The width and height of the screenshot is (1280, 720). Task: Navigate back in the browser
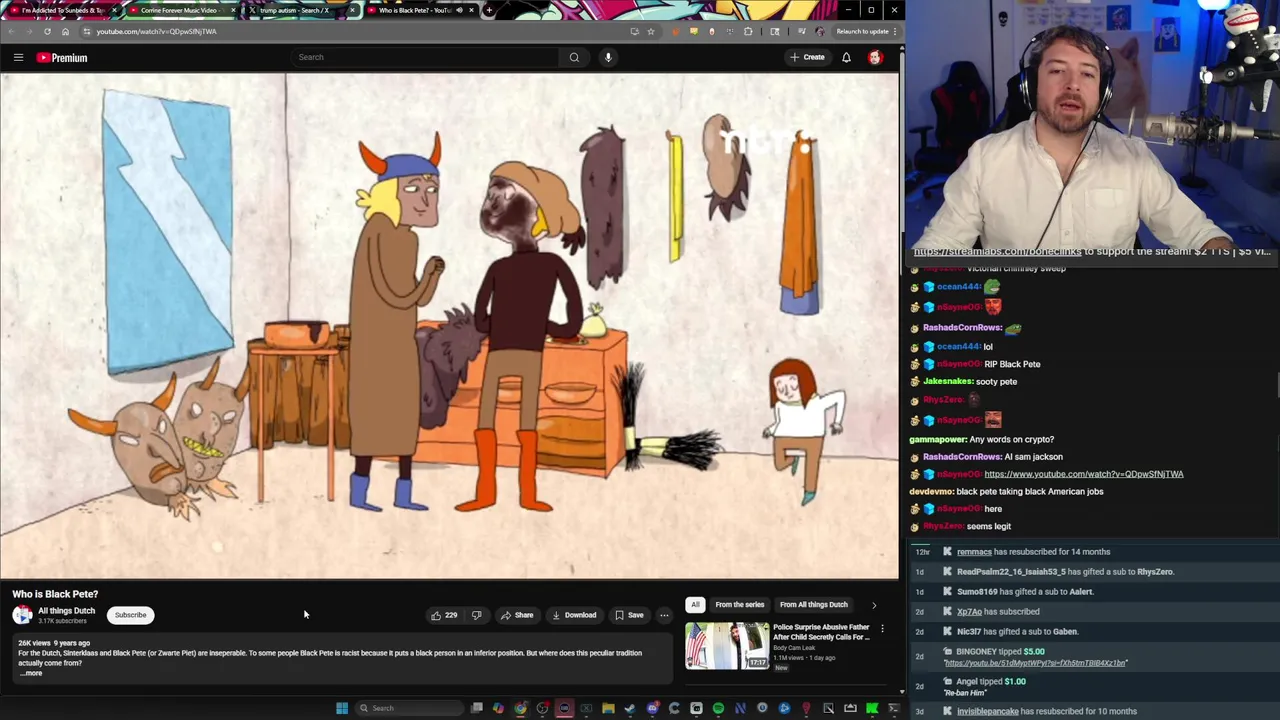pyautogui.click(x=11, y=31)
